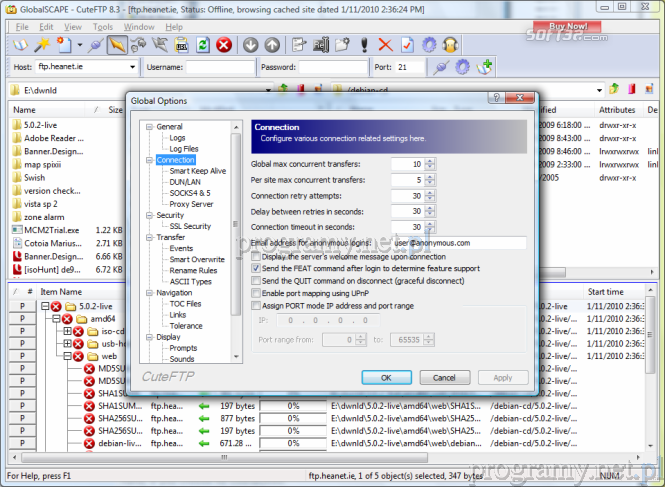This screenshot has height=487, width=665.
Task: Uncheck Send the FEAT command checkbox
Action: pos(256,268)
